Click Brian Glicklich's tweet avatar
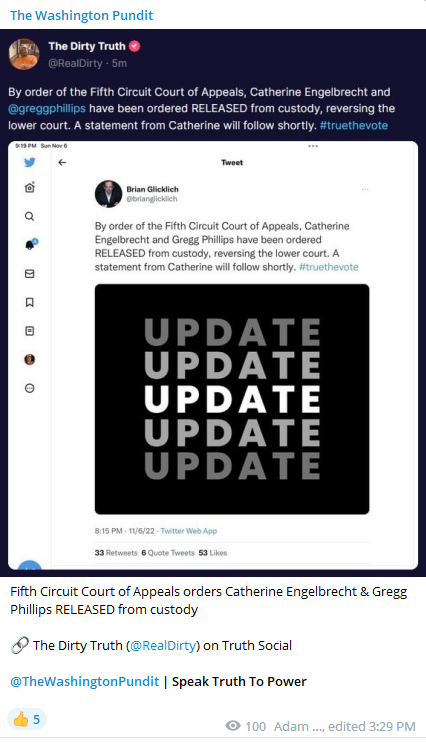Image resolution: width=426 pixels, height=743 pixels. coord(109,194)
